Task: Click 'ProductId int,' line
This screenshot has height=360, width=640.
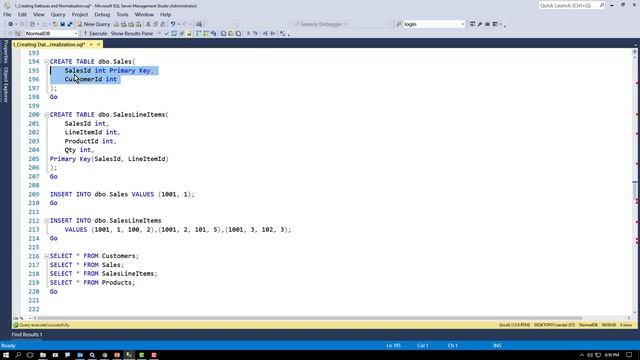Action: coord(90,141)
